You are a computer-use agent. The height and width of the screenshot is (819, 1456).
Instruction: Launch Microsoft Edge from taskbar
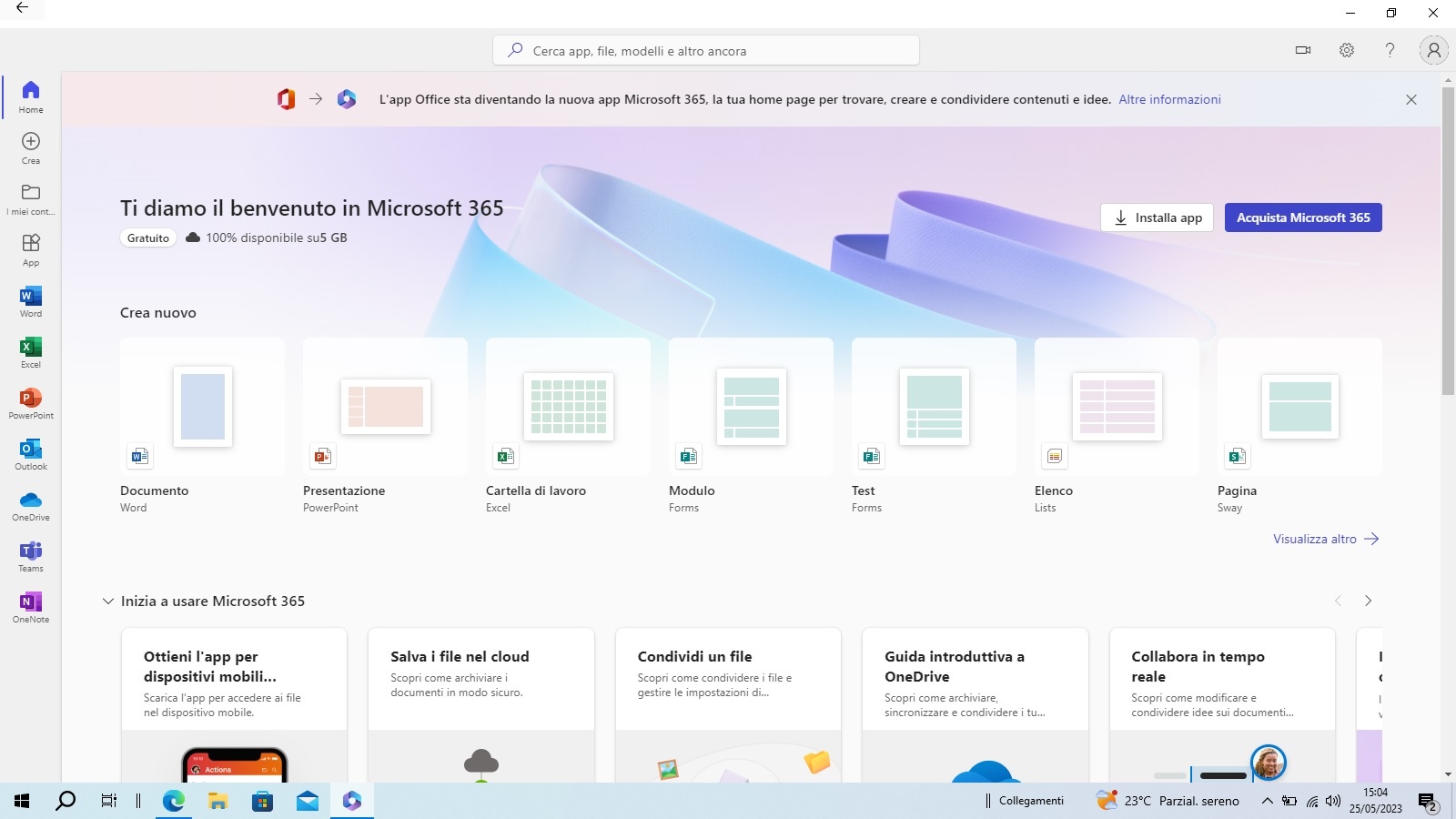pyautogui.click(x=173, y=801)
